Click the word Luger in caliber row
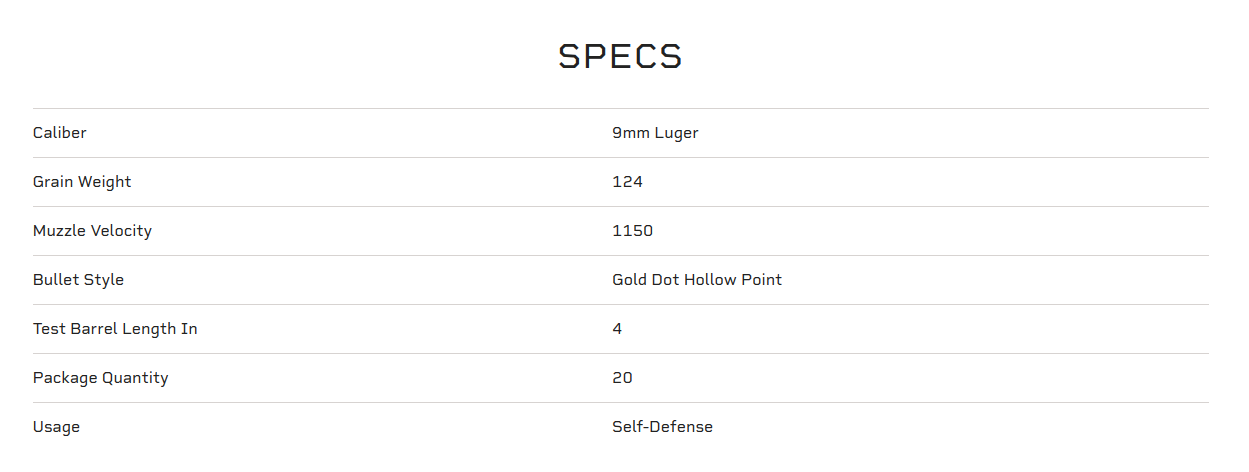The image size is (1249, 472). pos(677,133)
